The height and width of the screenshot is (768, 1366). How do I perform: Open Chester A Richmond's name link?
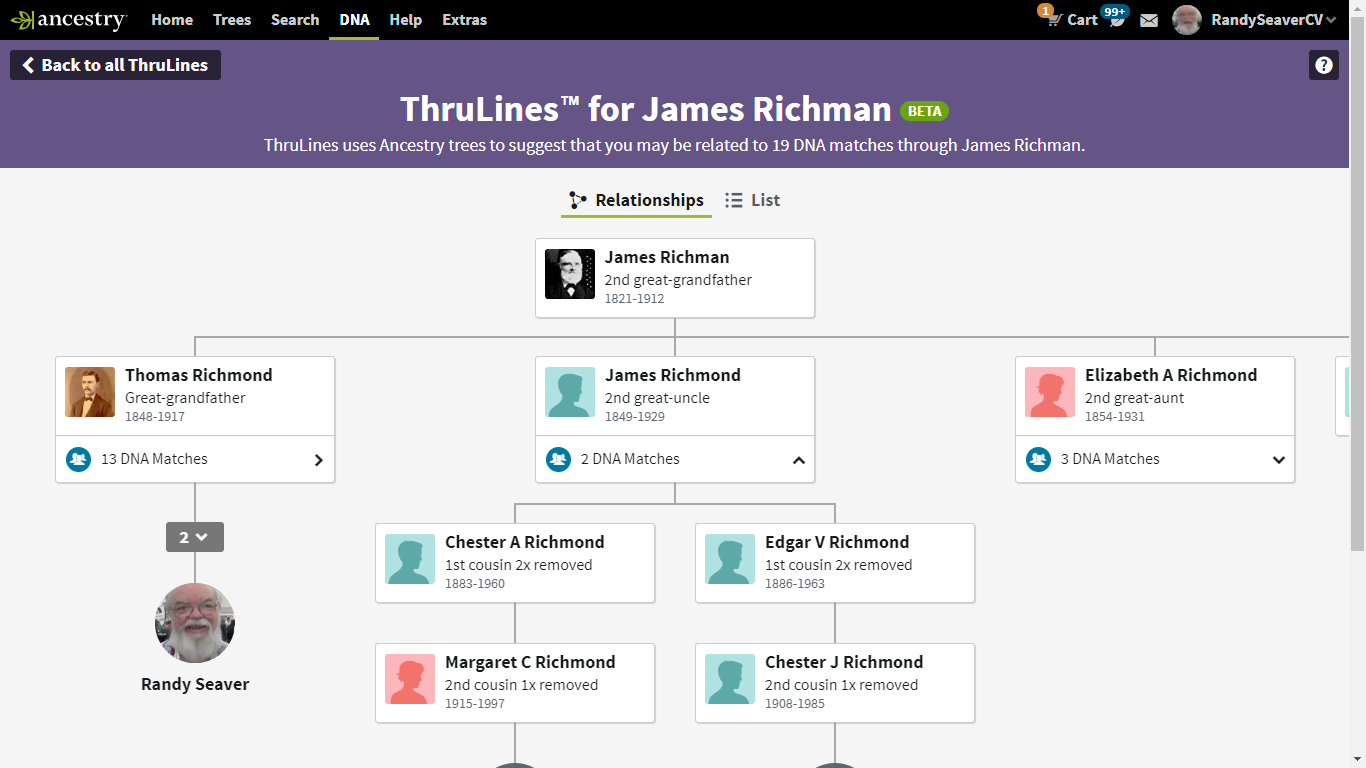coord(525,543)
